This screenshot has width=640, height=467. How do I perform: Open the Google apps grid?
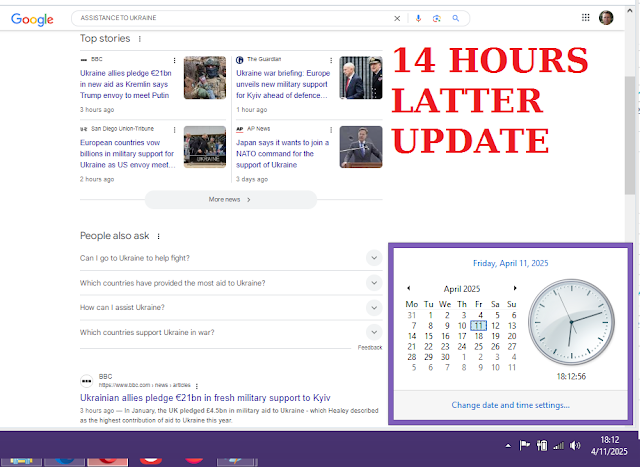click(585, 18)
